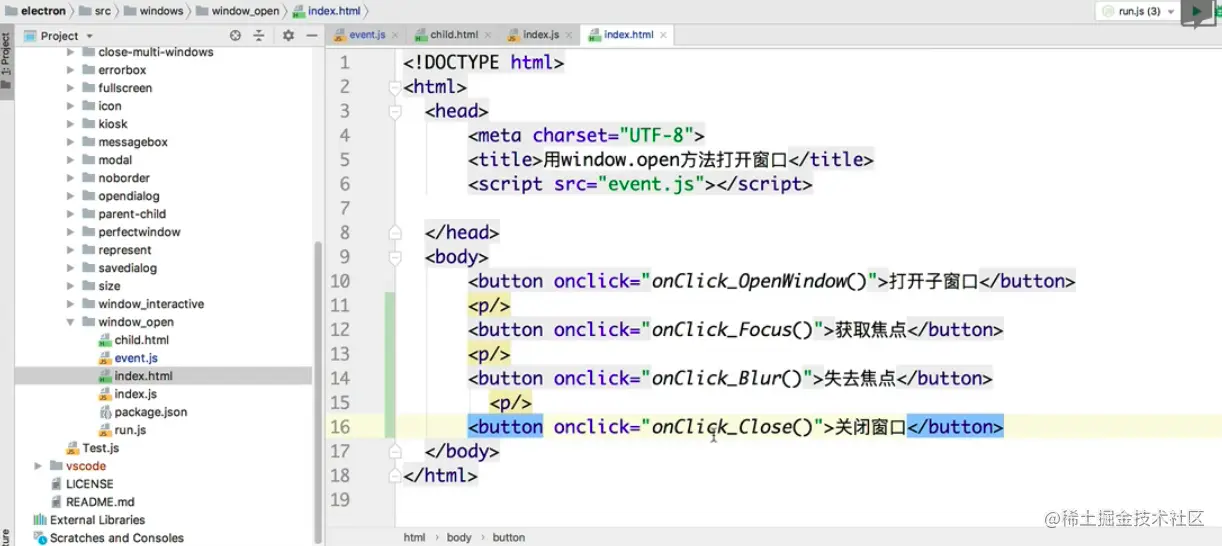
Task: Click the README.md file icon
Action: pos(57,502)
